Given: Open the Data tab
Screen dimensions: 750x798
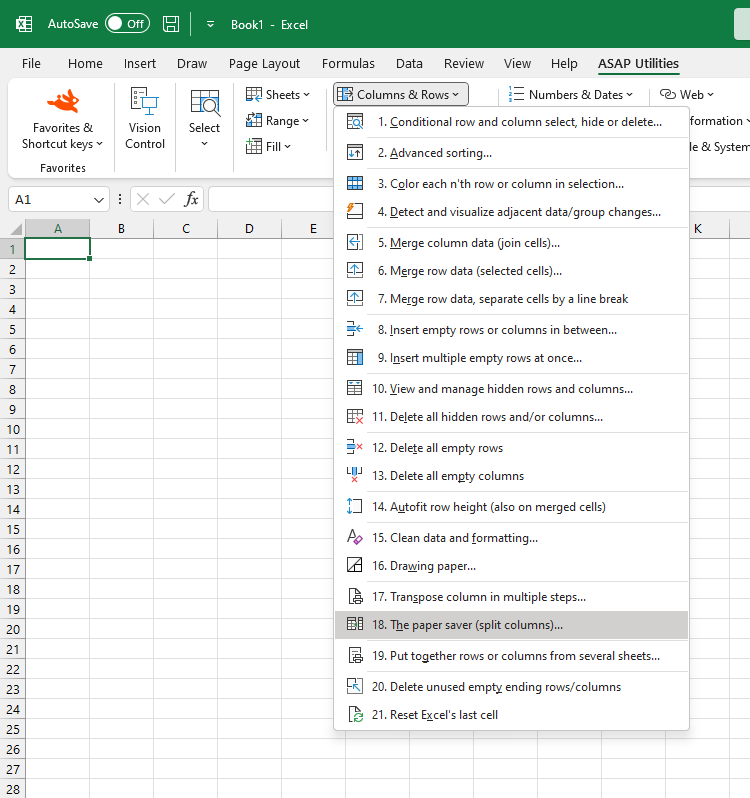Looking at the screenshot, I should tap(409, 64).
